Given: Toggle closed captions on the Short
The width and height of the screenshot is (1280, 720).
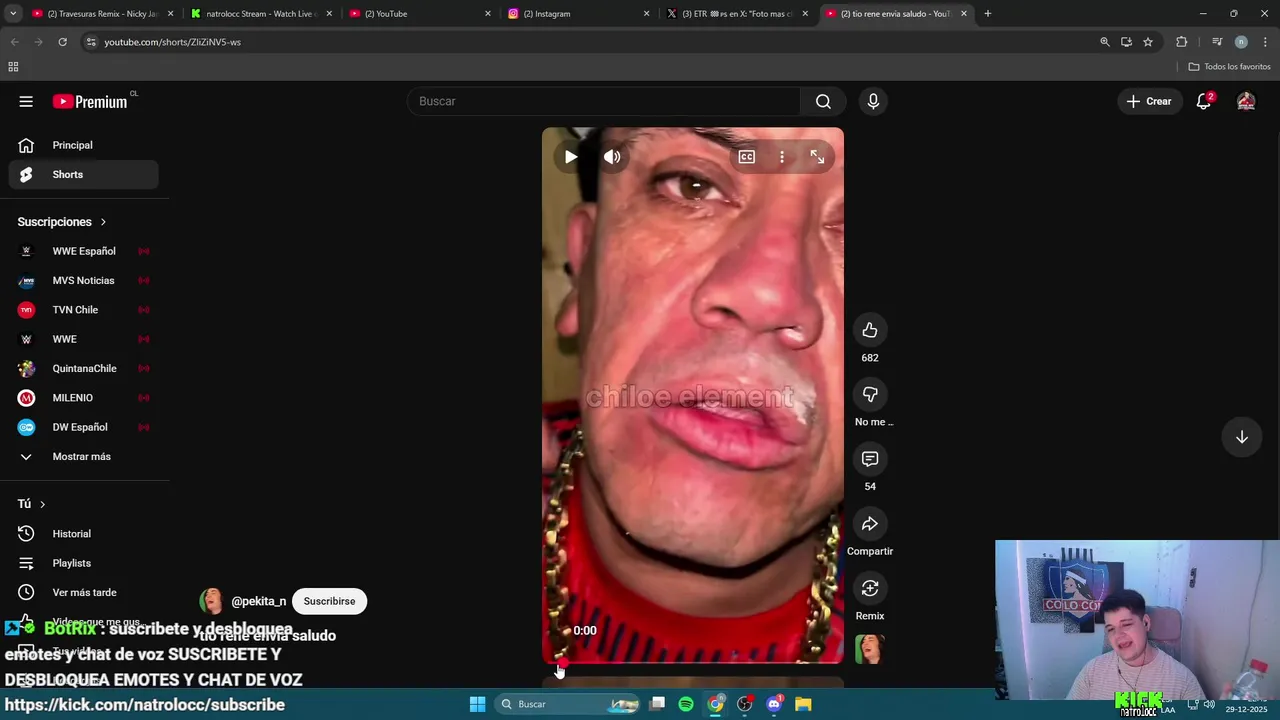Looking at the screenshot, I should click(747, 157).
